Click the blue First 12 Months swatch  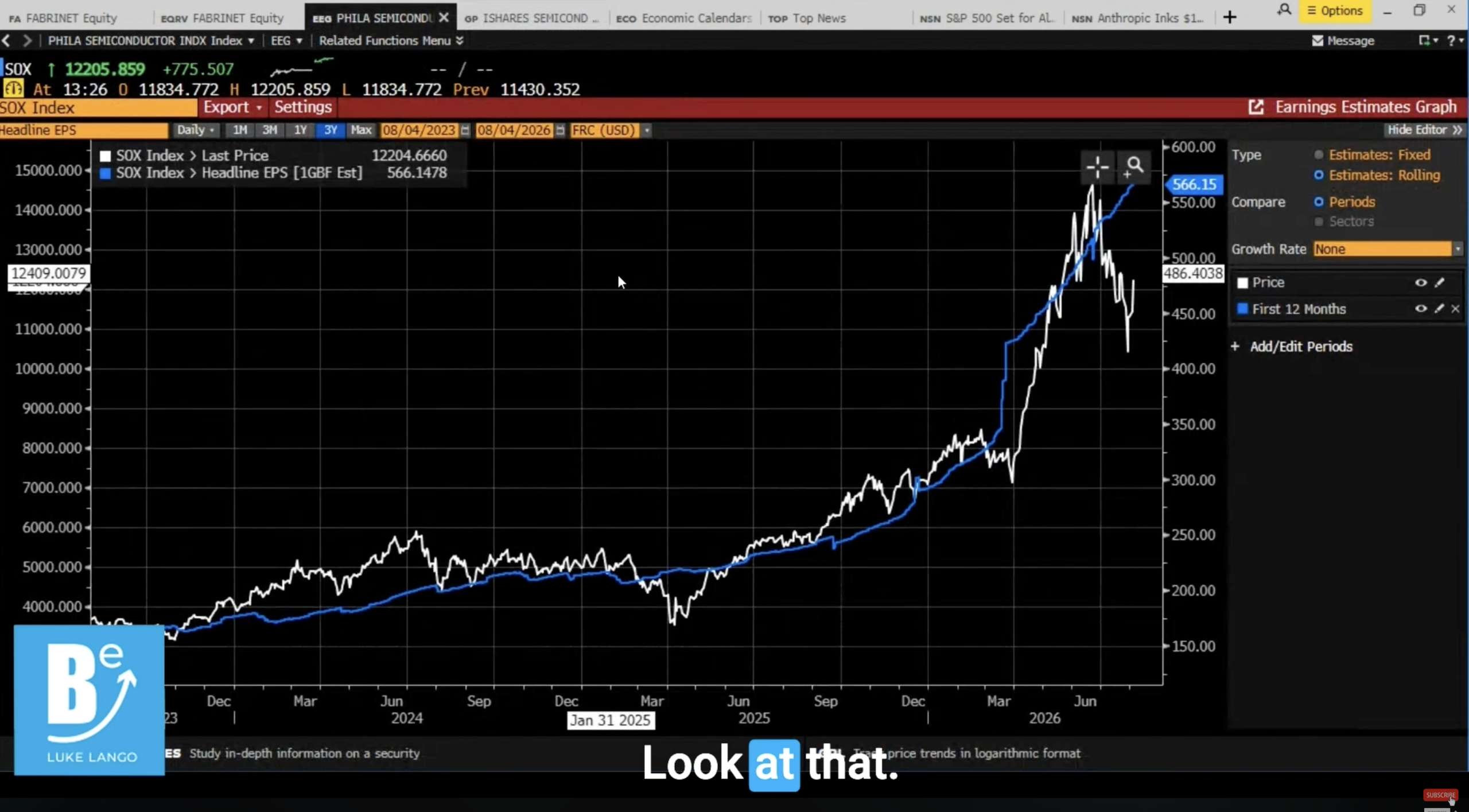(x=1243, y=309)
